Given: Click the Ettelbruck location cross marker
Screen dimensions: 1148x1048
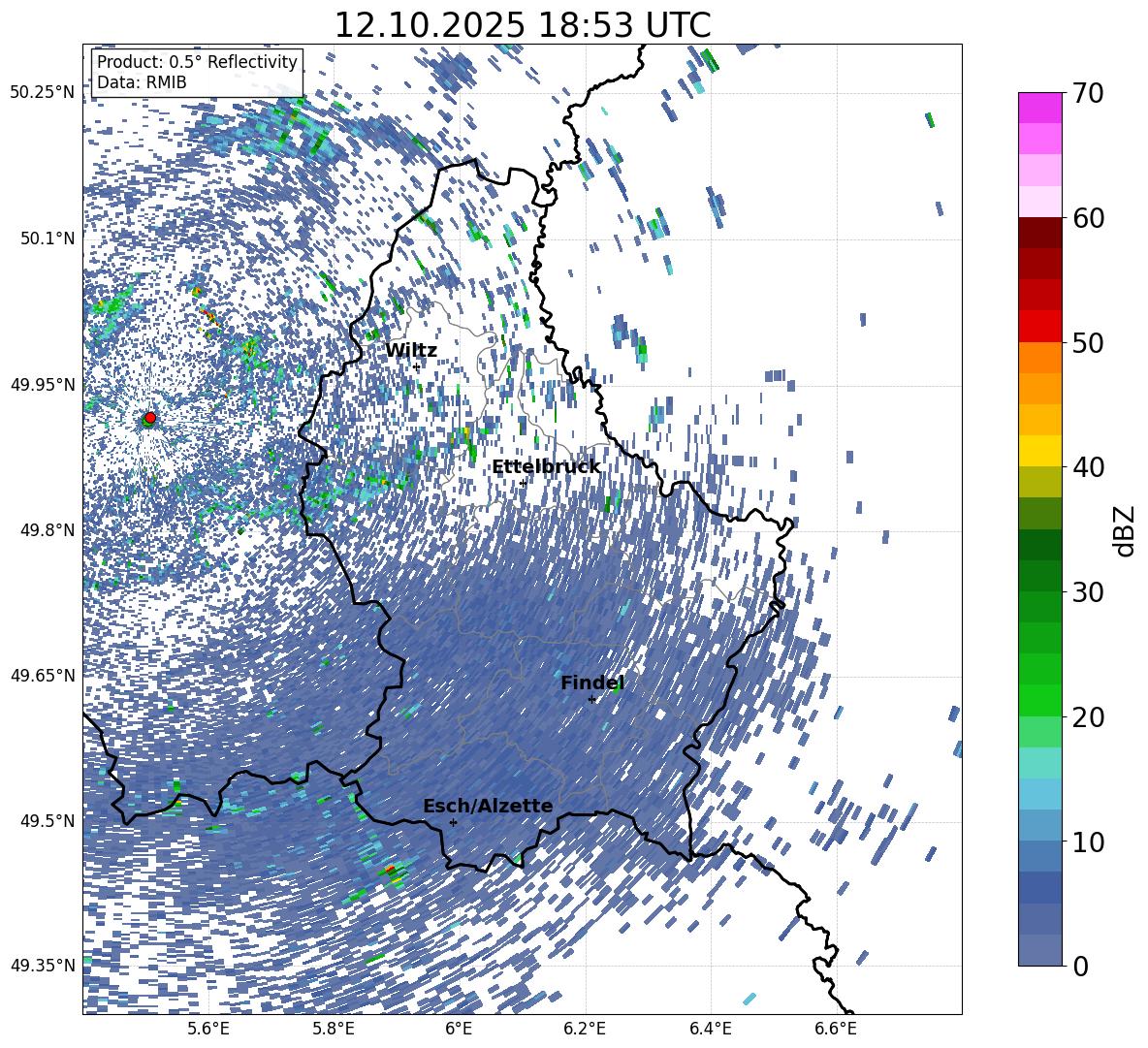Looking at the screenshot, I should click(x=523, y=483).
